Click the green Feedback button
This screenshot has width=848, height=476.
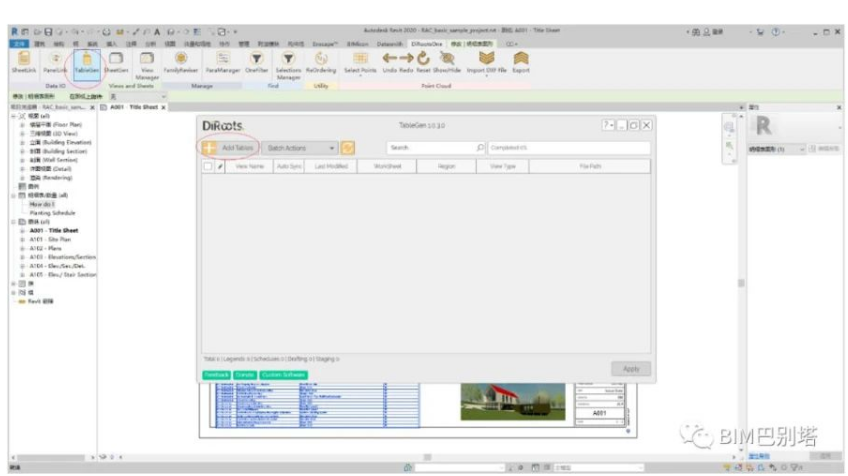[216, 375]
